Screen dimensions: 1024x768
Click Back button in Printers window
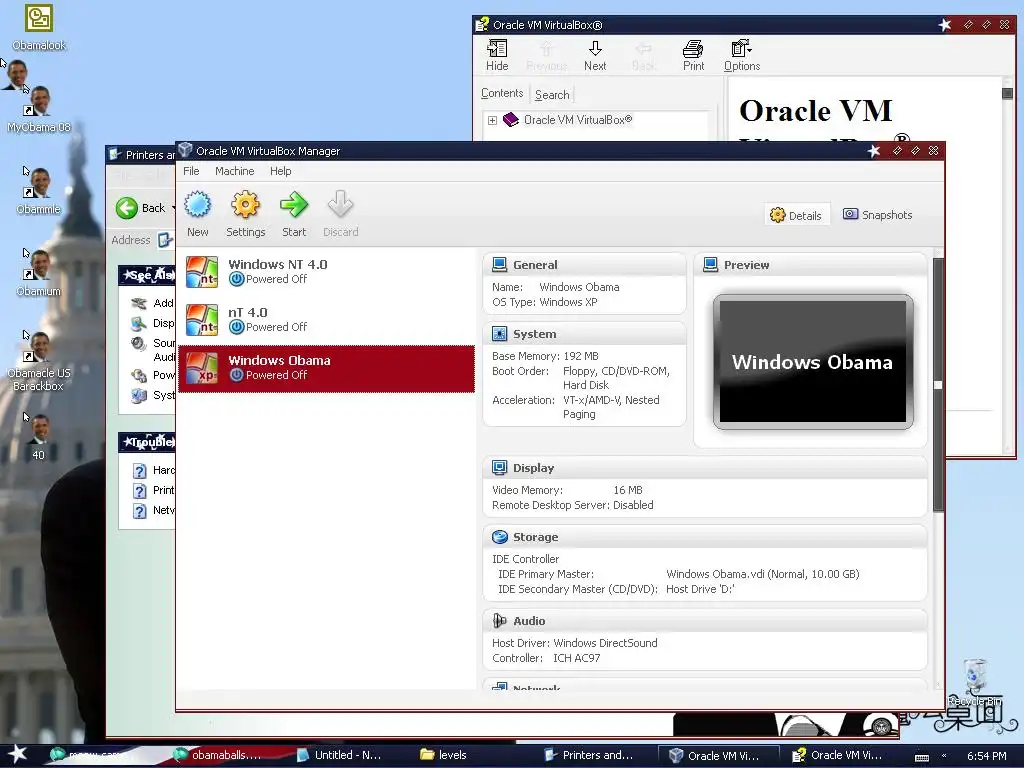pos(142,208)
